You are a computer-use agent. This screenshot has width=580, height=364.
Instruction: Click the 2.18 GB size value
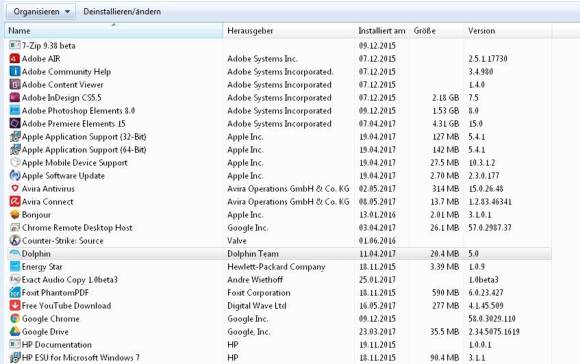pyautogui.click(x=445, y=98)
